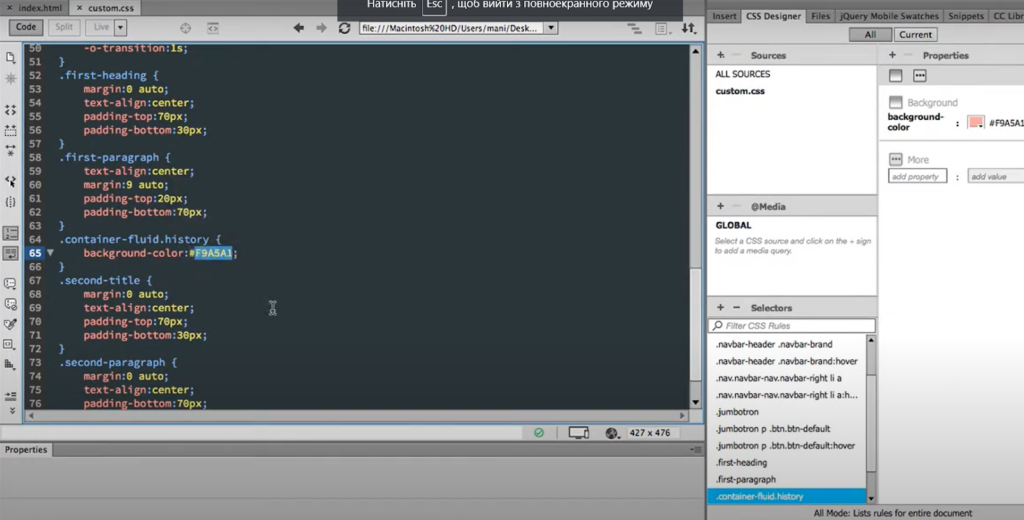Image resolution: width=1024 pixels, height=520 pixels.
Task: Click the Inspect crosshair icon in toolbar
Action: (185, 28)
